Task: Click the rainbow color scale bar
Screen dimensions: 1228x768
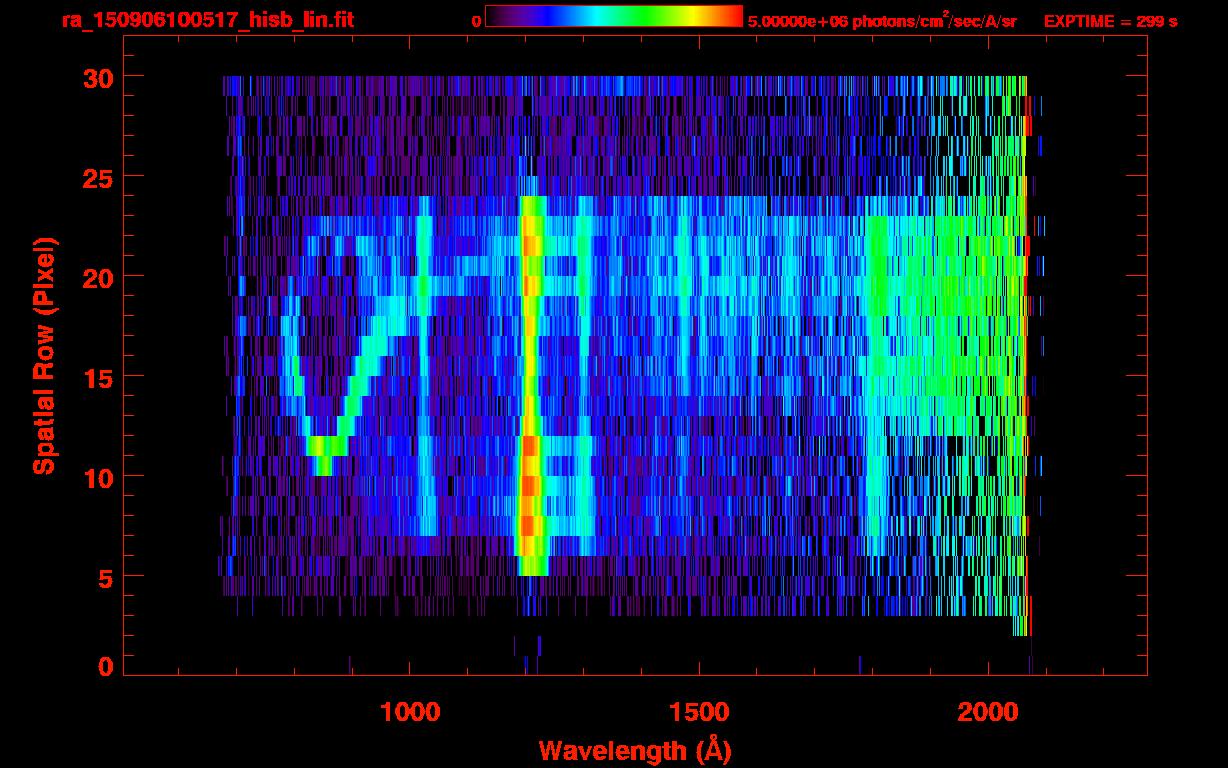Action: tap(613, 16)
